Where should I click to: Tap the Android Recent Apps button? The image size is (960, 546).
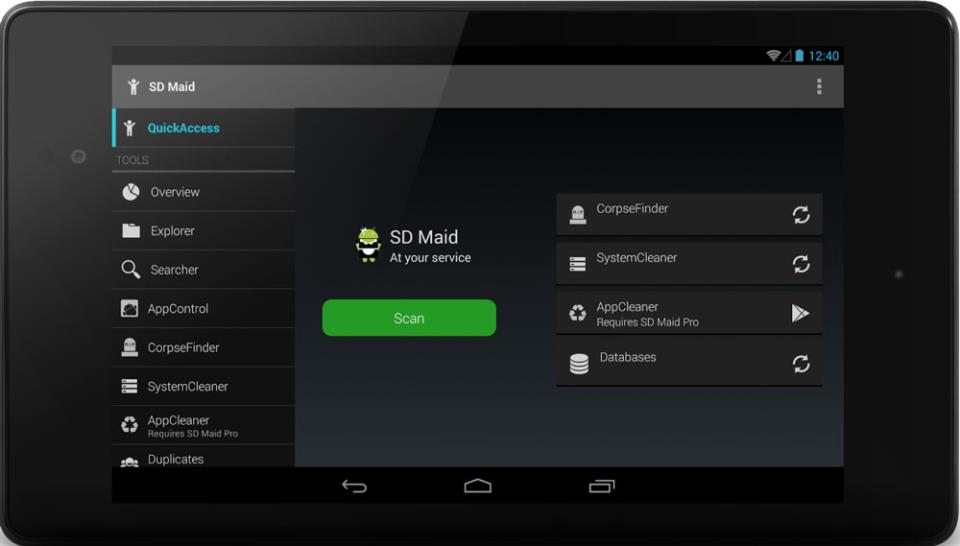point(602,486)
